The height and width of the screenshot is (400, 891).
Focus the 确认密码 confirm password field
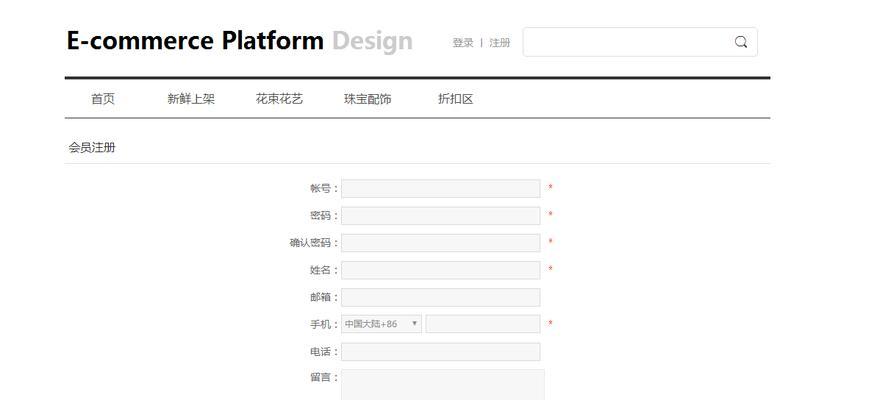point(440,243)
